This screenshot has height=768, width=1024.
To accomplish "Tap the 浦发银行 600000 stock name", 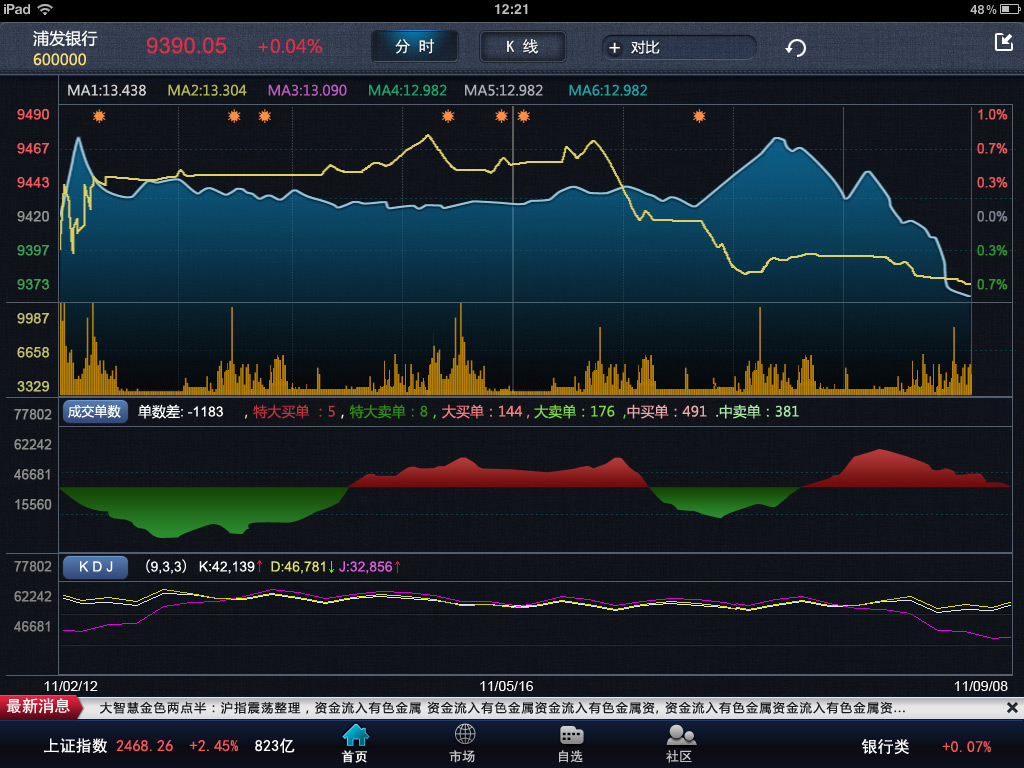I will [x=65, y=48].
